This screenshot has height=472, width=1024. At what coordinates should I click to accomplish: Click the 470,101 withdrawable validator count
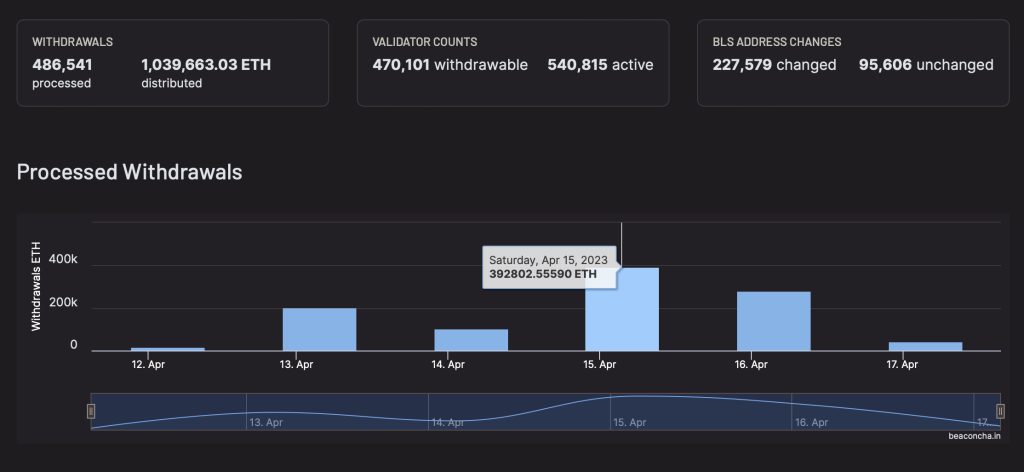(450, 65)
